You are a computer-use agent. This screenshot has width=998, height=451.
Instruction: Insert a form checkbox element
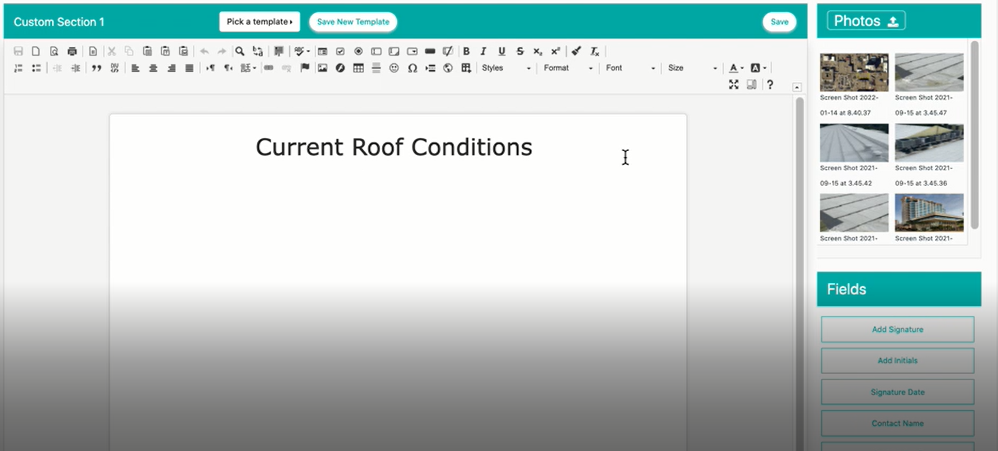[x=340, y=51]
